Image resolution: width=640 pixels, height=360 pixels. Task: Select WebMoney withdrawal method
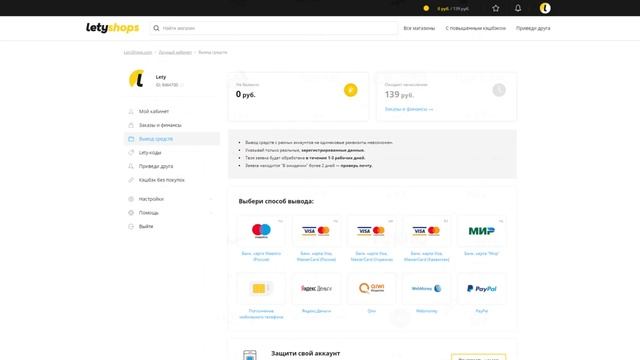[x=427, y=289]
